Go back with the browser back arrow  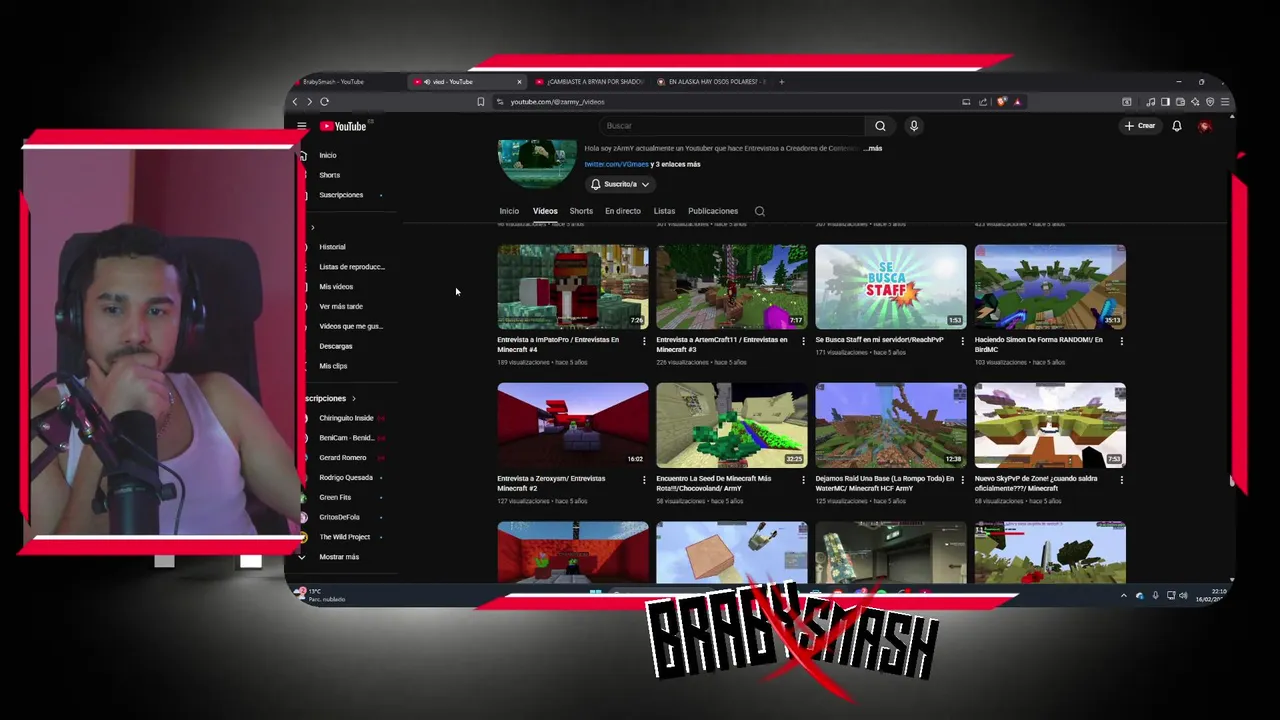pos(295,101)
